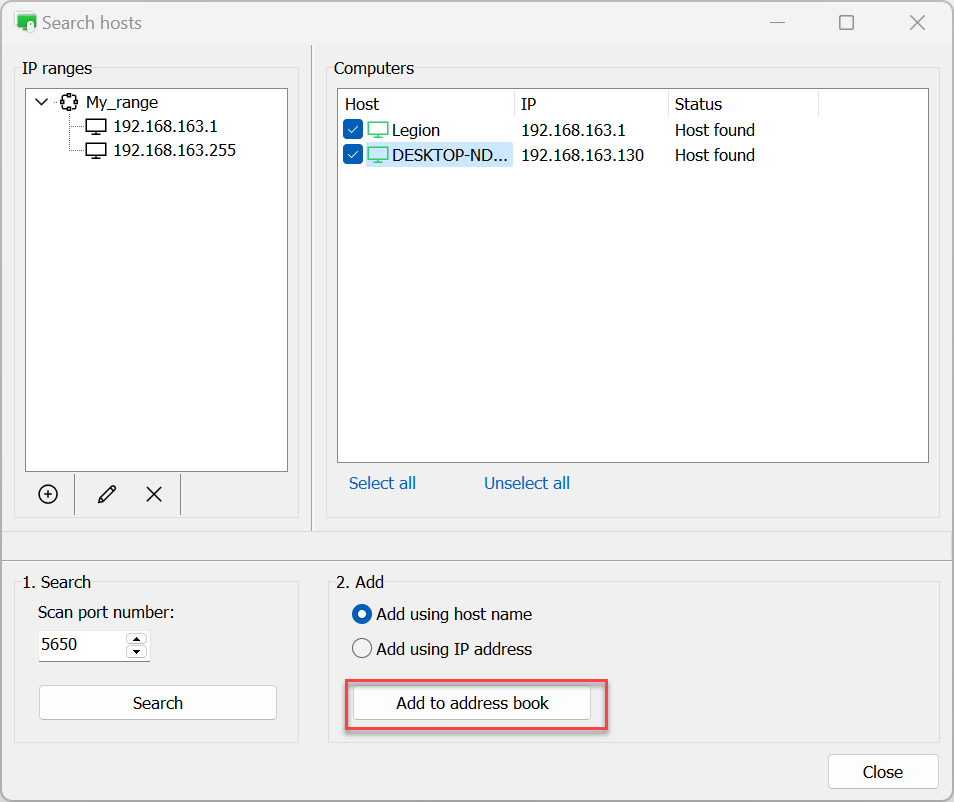Click the DESKTOP-ND host monitor icon
The image size is (954, 802).
(377, 155)
